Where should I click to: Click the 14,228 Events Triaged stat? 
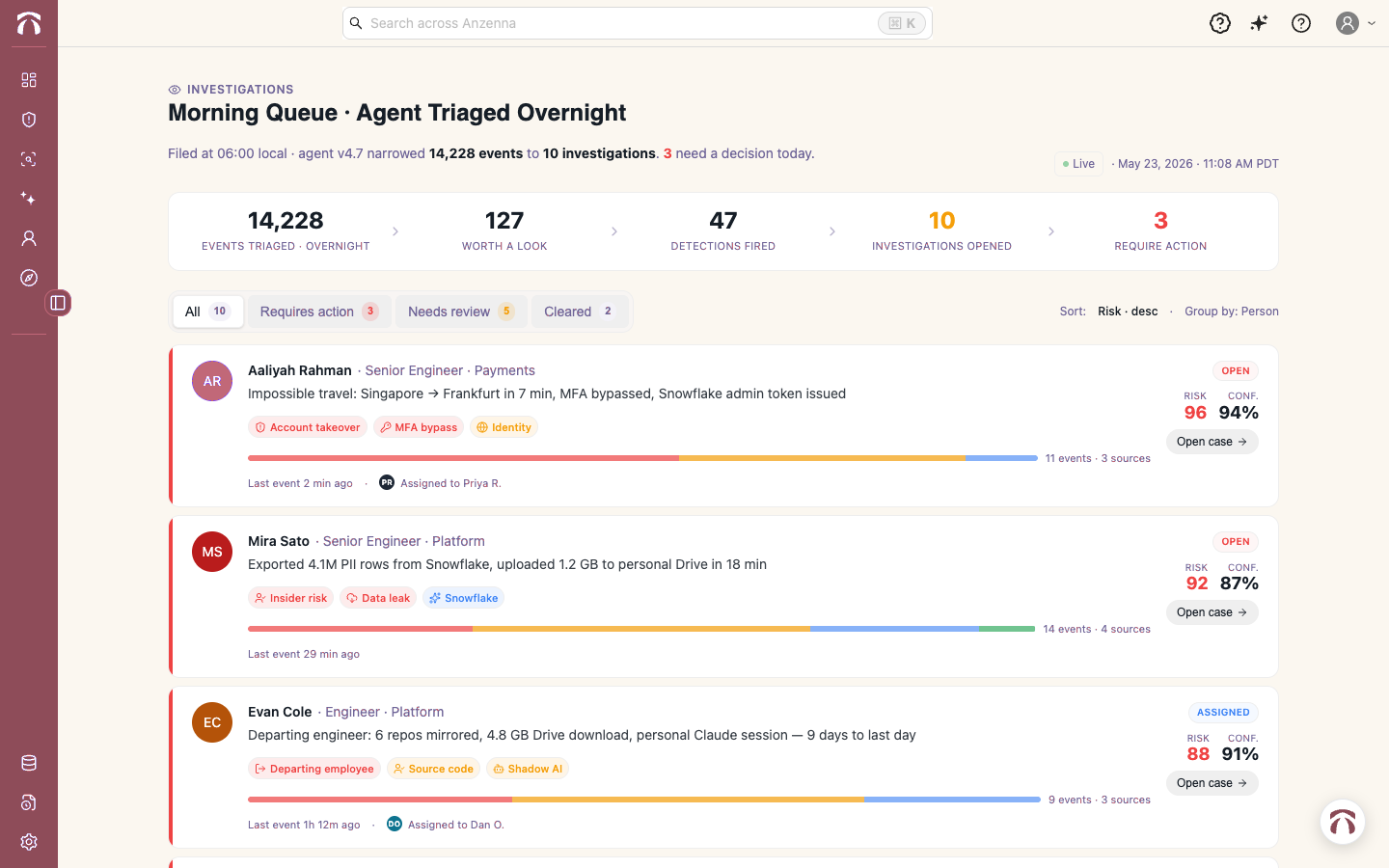point(286,231)
